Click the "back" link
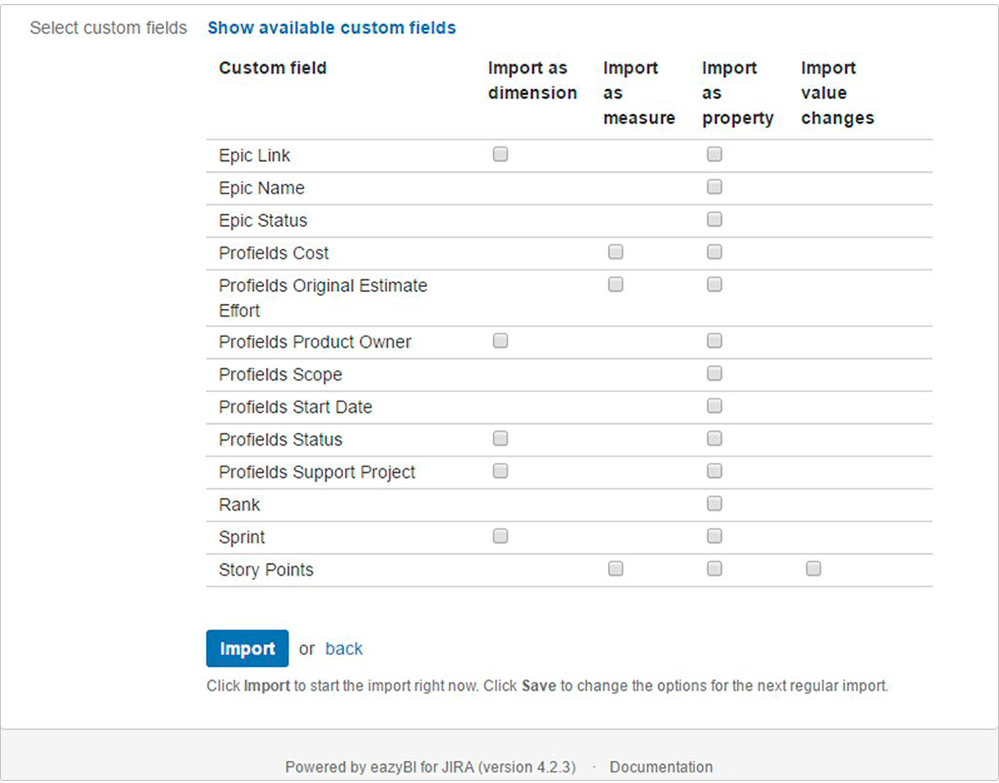999x783 pixels. (344, 648)
